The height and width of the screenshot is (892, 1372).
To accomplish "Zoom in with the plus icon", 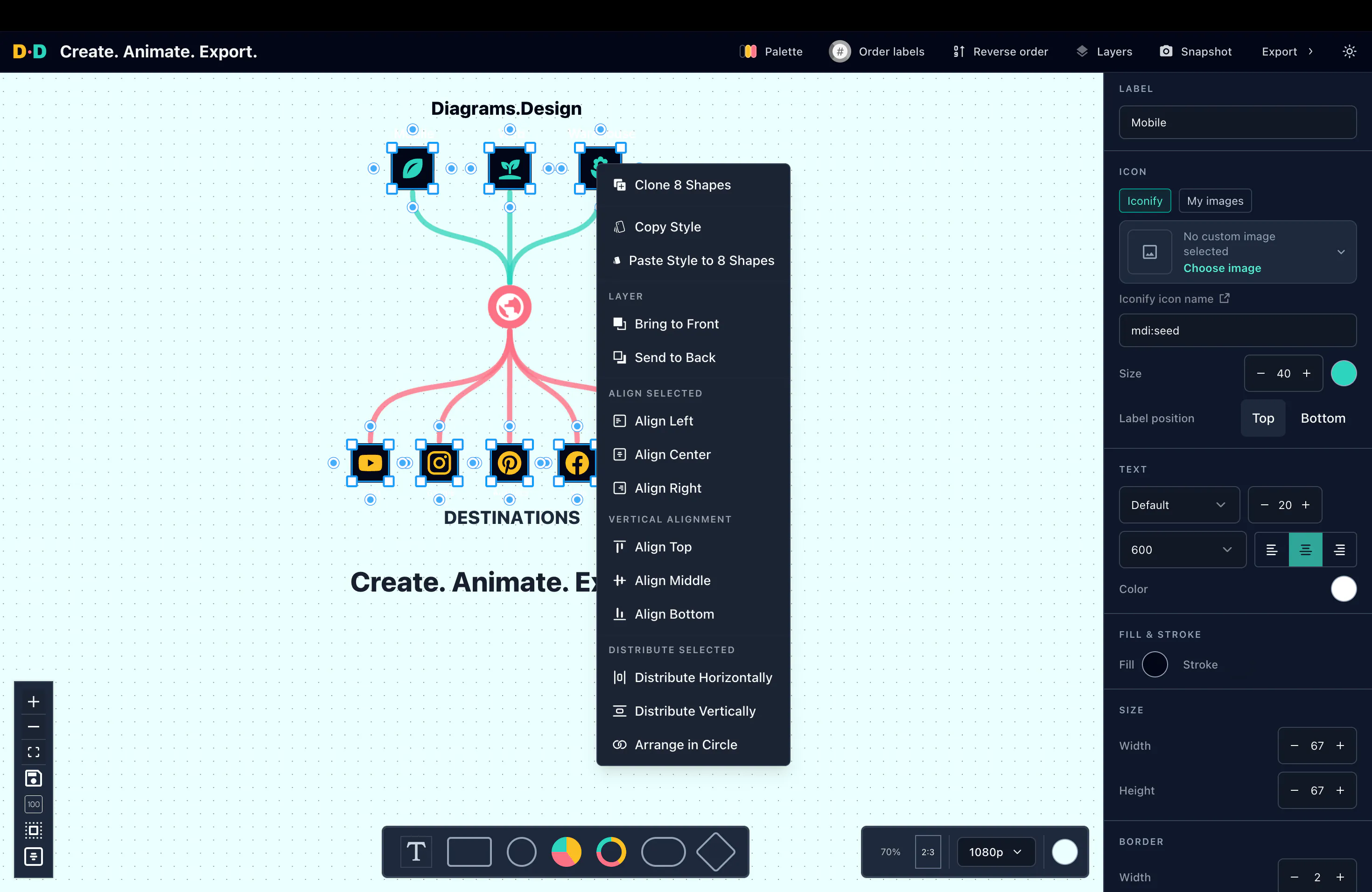I will 34,701.
